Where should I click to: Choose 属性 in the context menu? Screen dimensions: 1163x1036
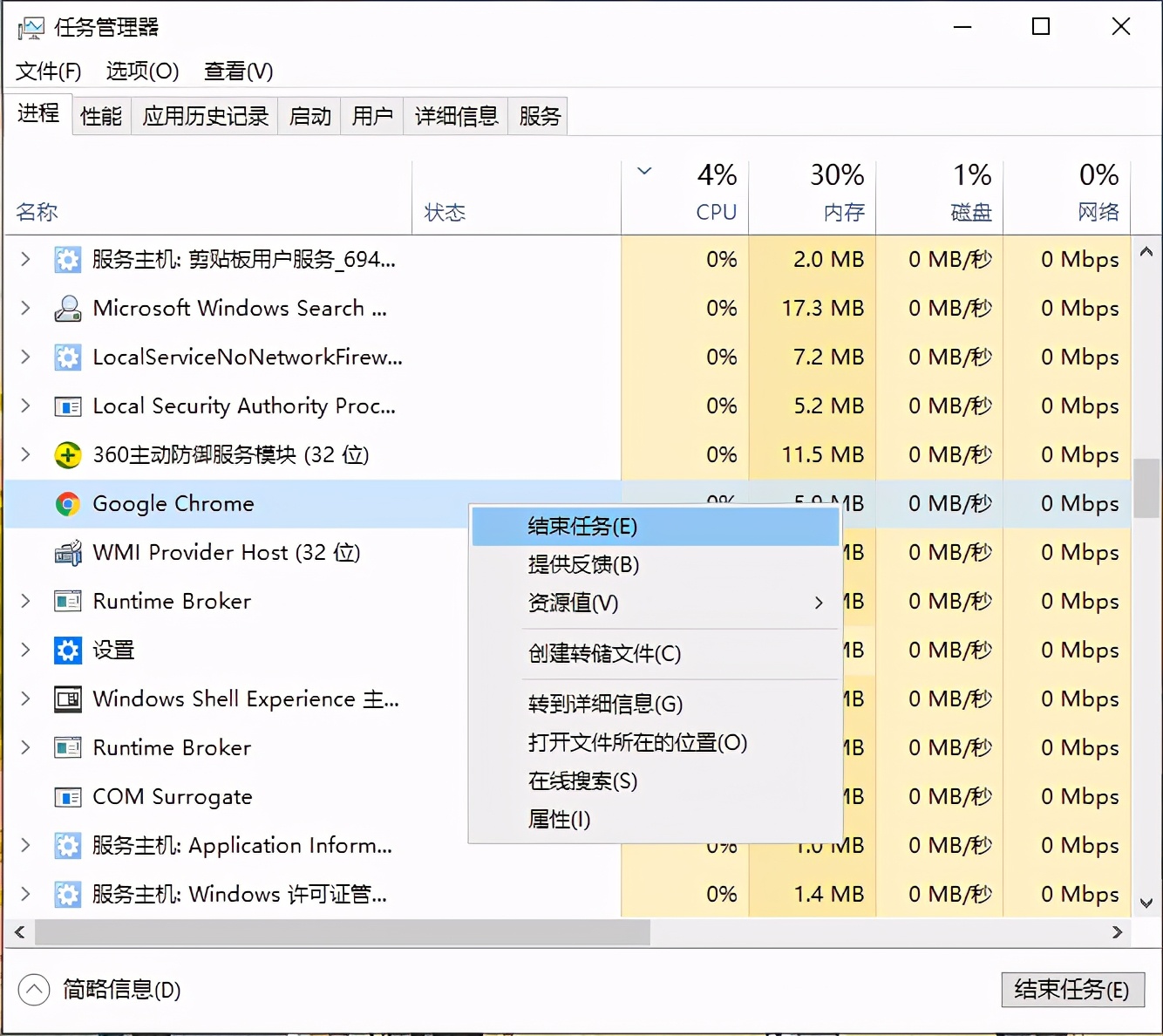click(656, 820)
